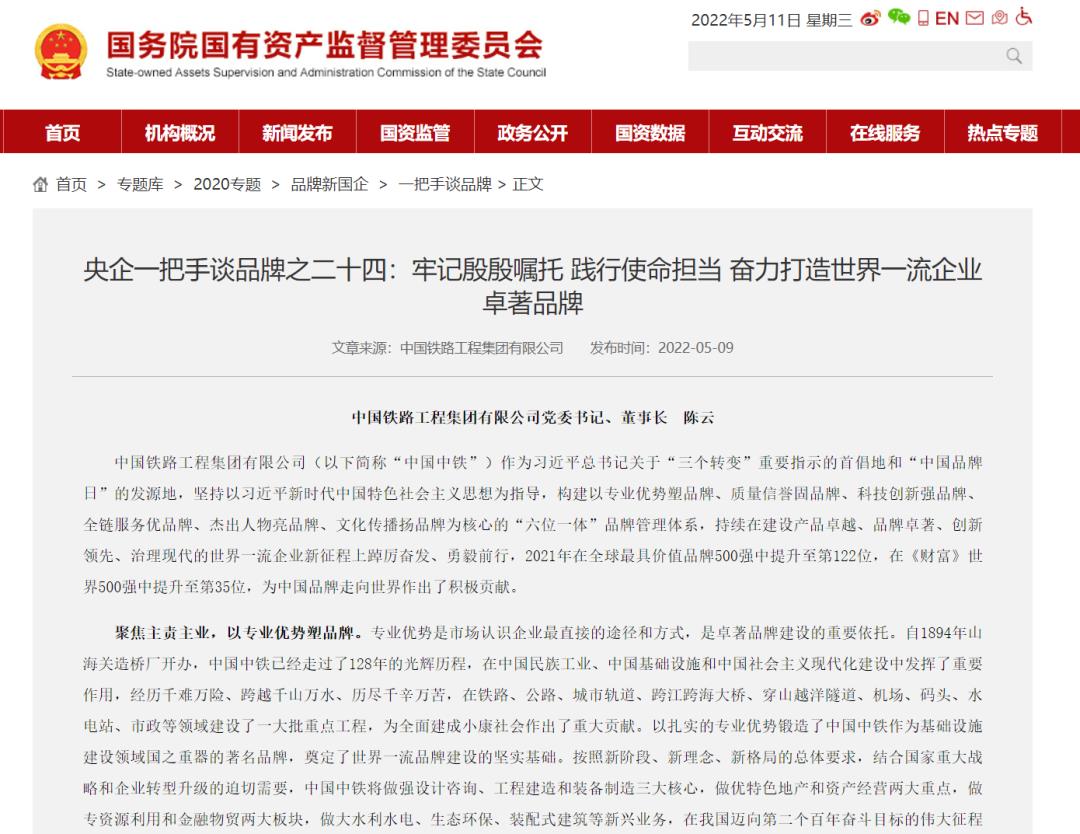This screenshot has height=834, width=1080.
Task: Open the 在线服务 navigation tab
Action: [884, 132]
